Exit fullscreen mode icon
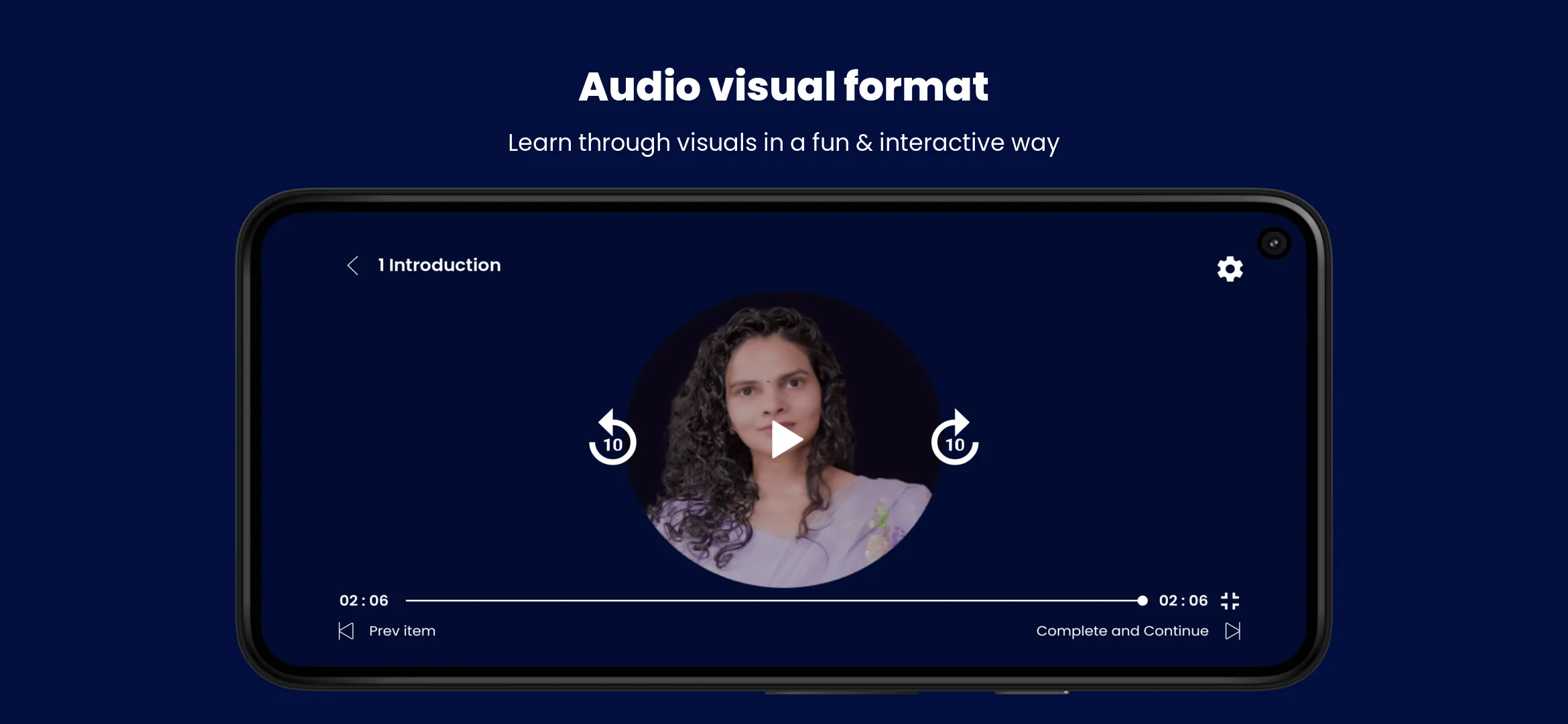Screen dimensions: 1568x724 [x=1230, y=601]
